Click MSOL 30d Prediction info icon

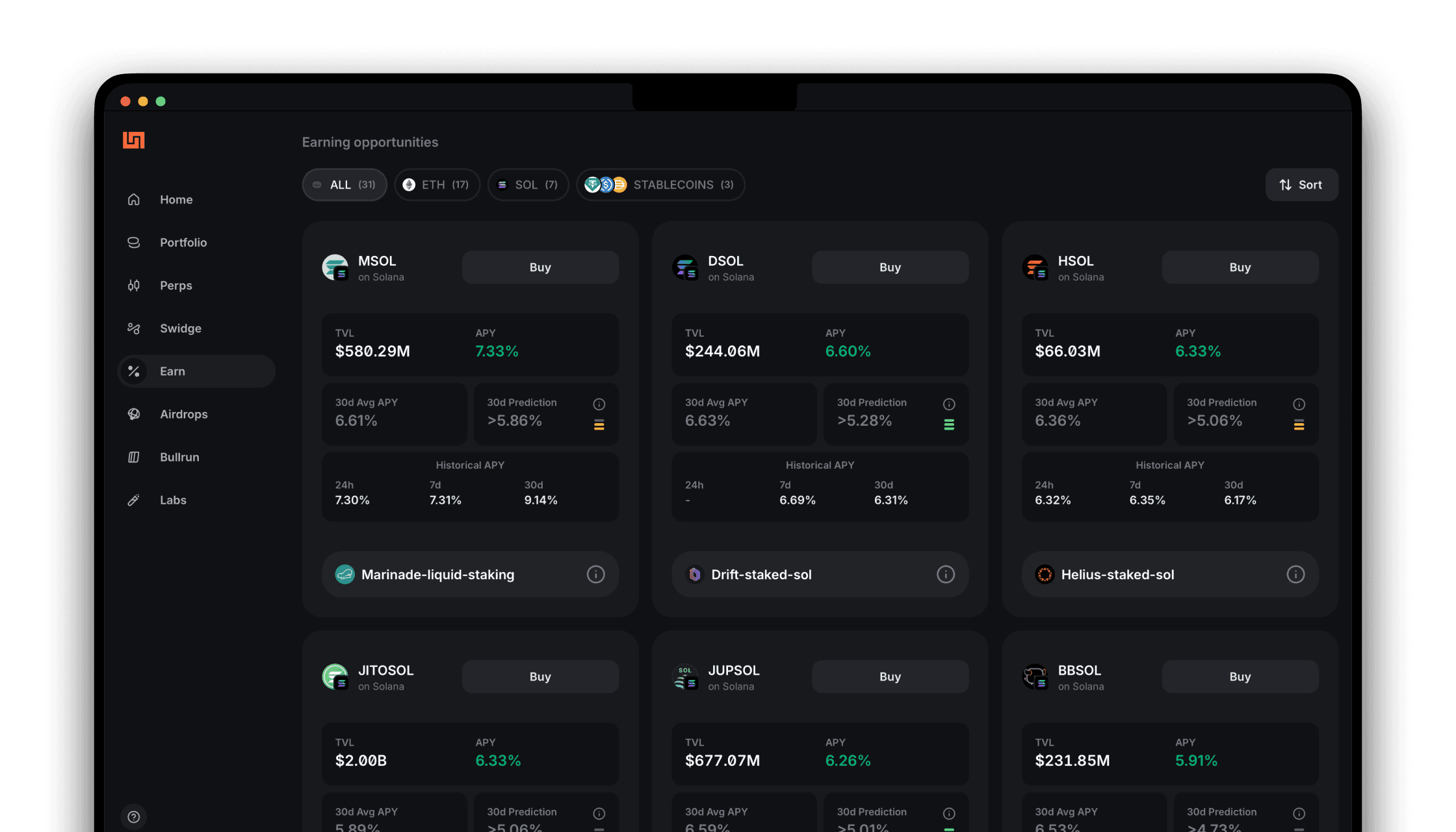point(599,404)
